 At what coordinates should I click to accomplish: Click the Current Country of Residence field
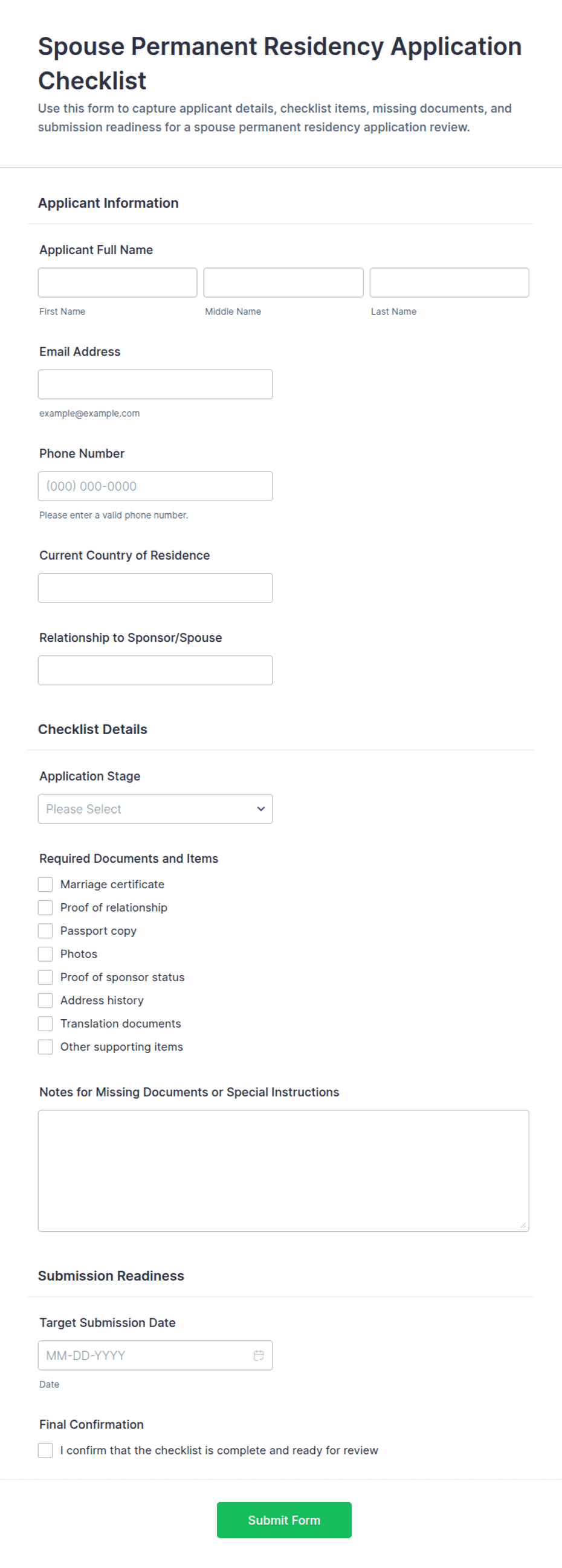(155, 587)
